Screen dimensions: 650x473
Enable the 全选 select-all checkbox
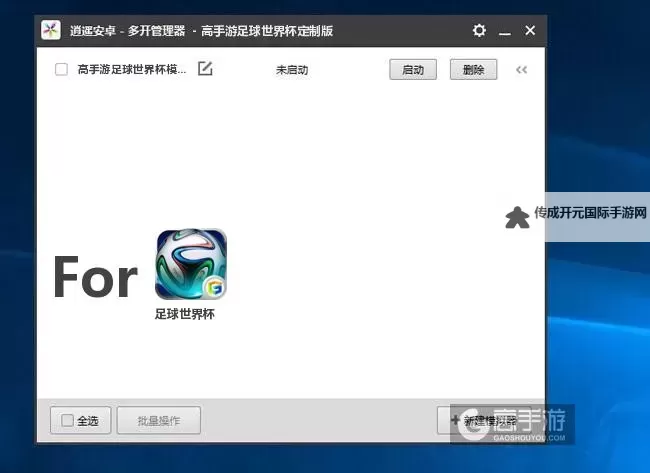pyautogui.click(x=67, y=420)
